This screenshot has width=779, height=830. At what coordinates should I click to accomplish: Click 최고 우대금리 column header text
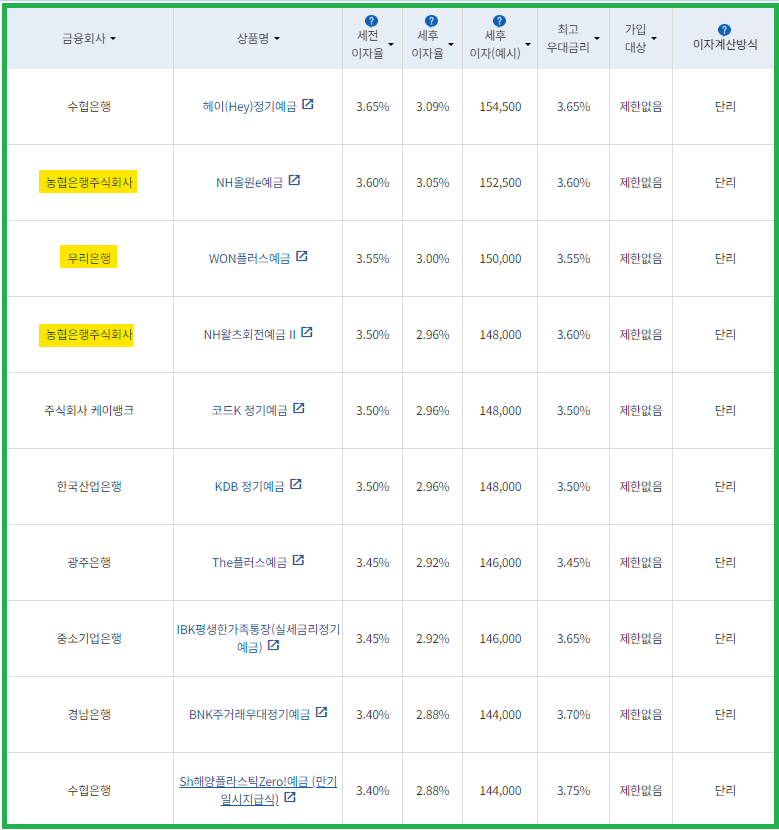(568, 39)
